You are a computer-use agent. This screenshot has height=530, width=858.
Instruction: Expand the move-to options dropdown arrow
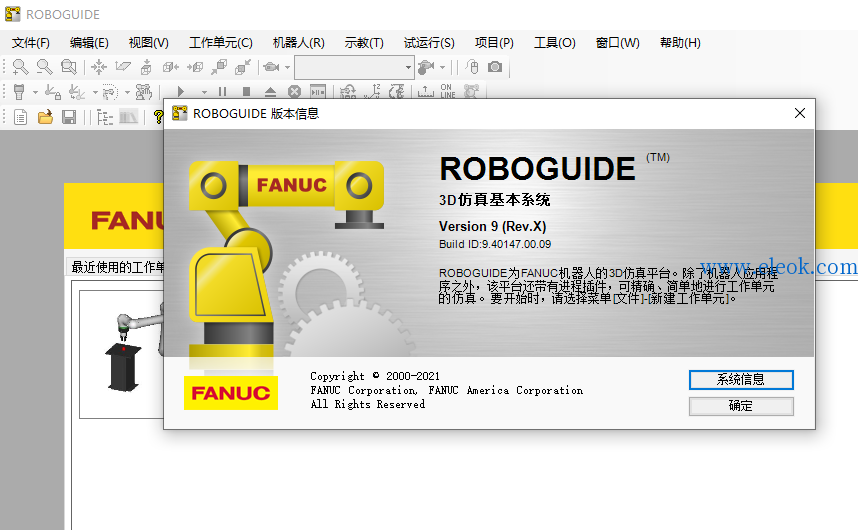point(95,92)
